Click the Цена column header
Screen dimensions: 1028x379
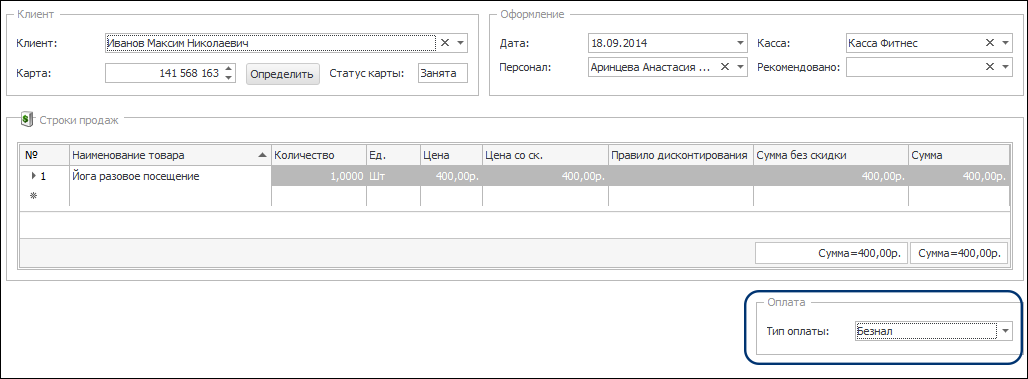(x=451, y=155)
